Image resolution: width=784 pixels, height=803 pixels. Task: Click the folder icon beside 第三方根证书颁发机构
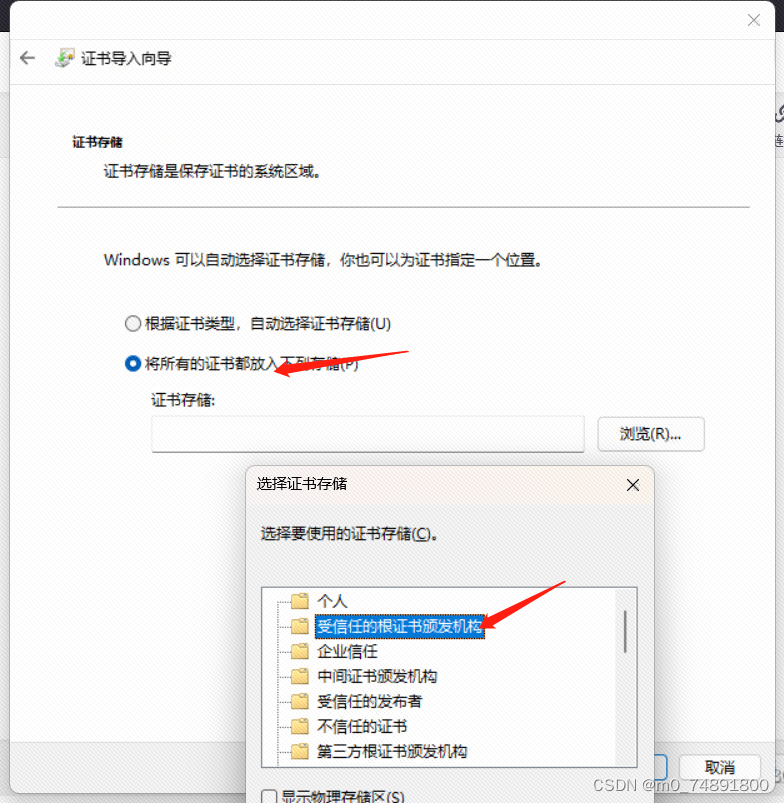pos(300,751)
